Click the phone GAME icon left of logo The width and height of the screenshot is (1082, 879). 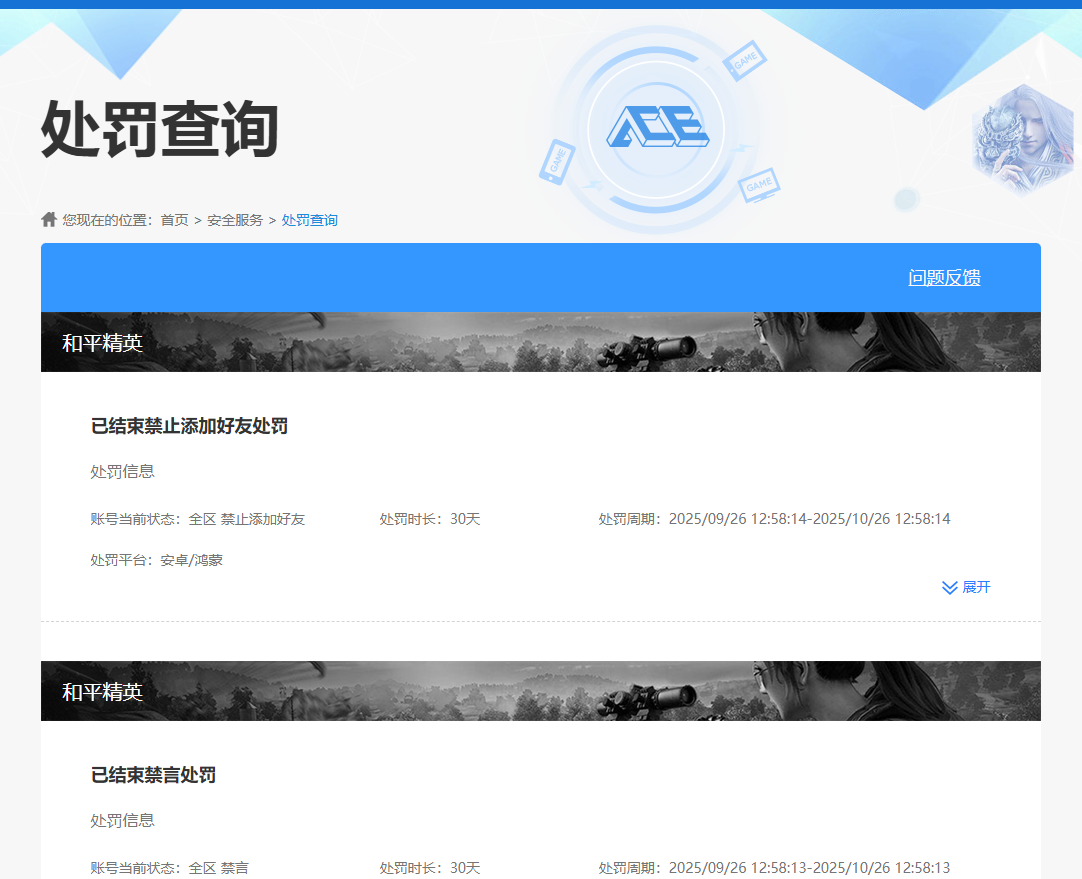556,161
